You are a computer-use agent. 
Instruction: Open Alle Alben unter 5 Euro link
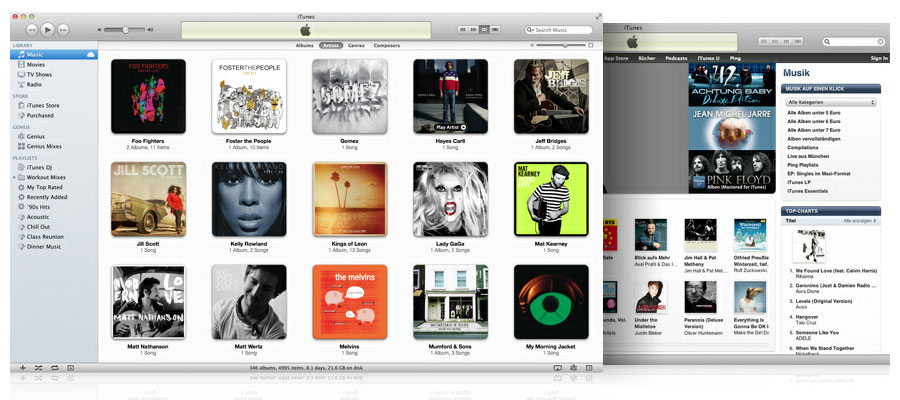coord(813,113)
